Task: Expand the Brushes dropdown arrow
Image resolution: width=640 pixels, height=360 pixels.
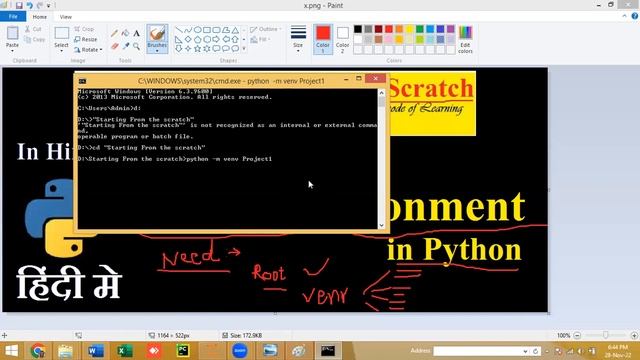Action: click(x=157, y=51)
